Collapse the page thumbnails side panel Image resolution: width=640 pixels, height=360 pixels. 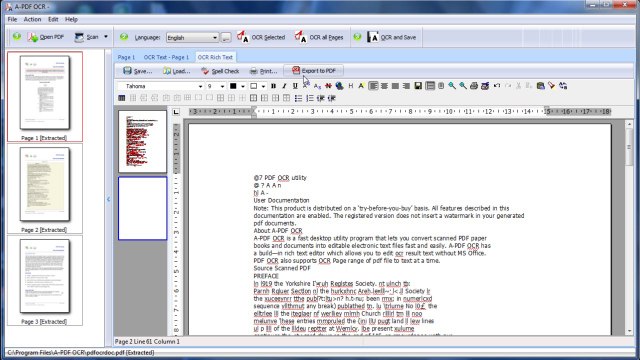click(x=109, y=199)
